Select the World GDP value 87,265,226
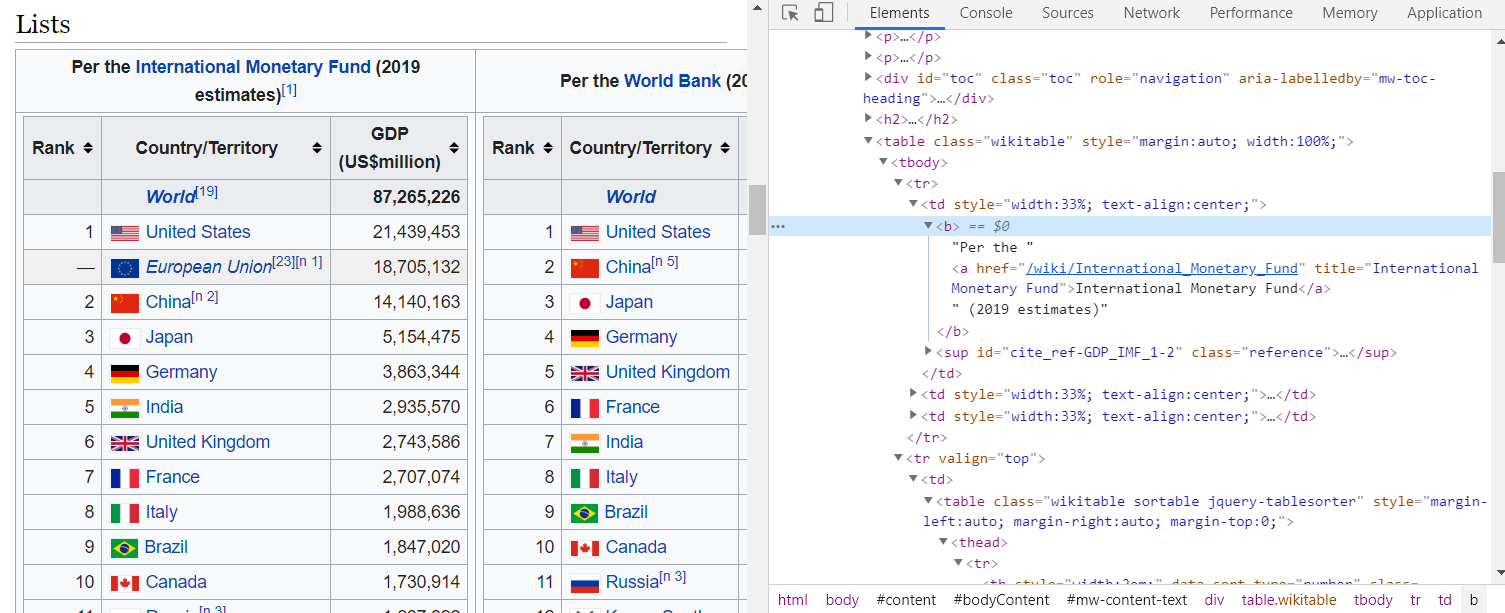The image size is (1505, 613). coord(417,197)
